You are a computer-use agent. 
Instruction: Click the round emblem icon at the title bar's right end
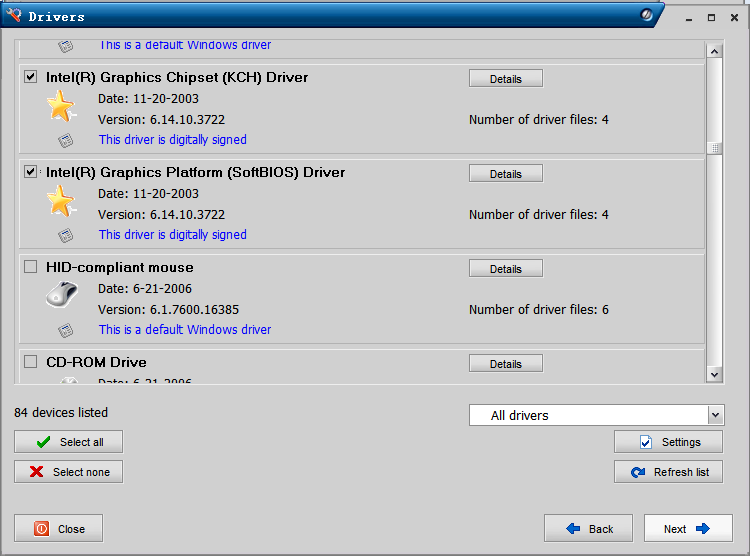[x=646, y=15]
